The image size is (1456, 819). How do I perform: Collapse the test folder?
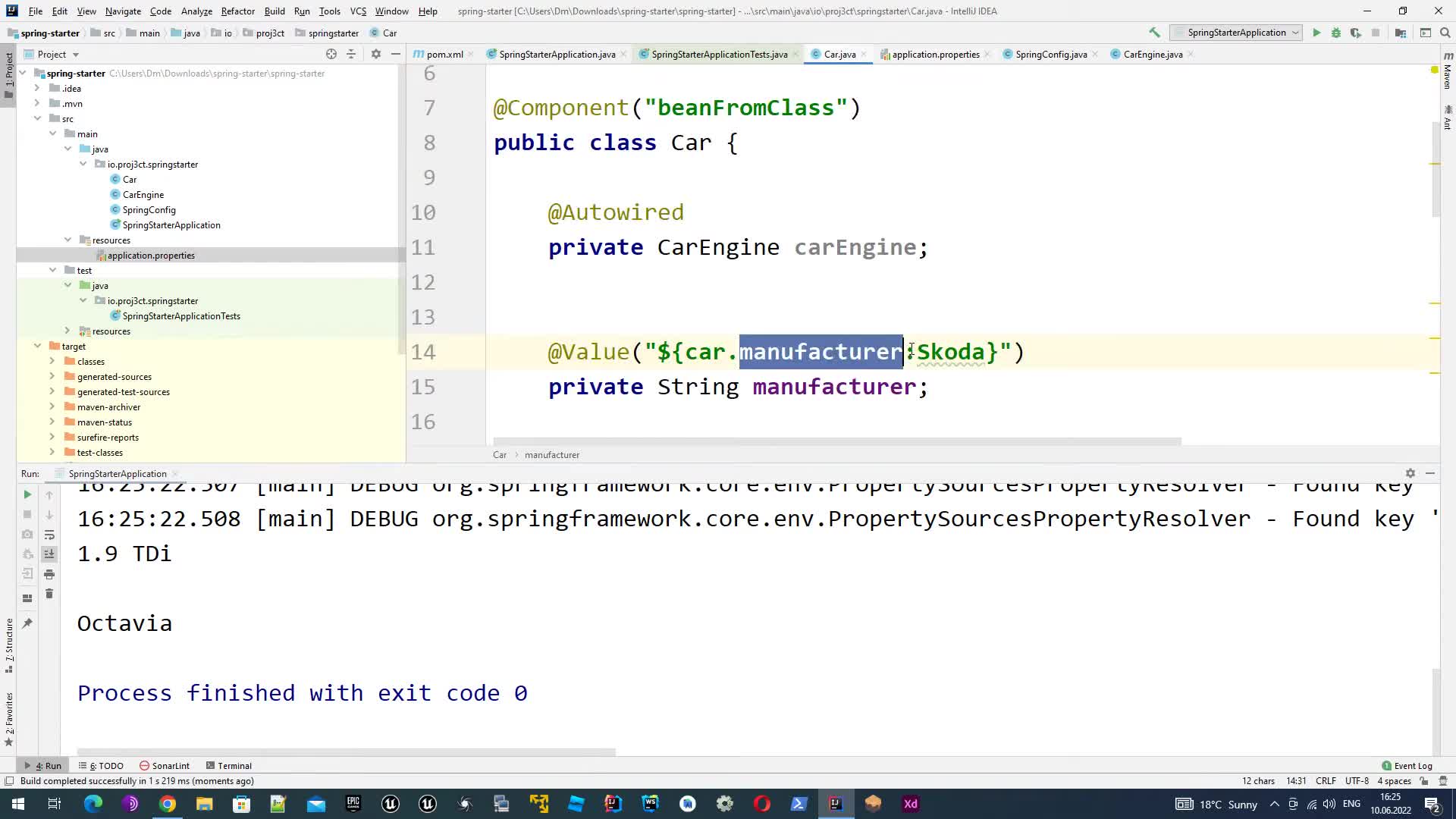pyautogui.click(x=52, y=270)
